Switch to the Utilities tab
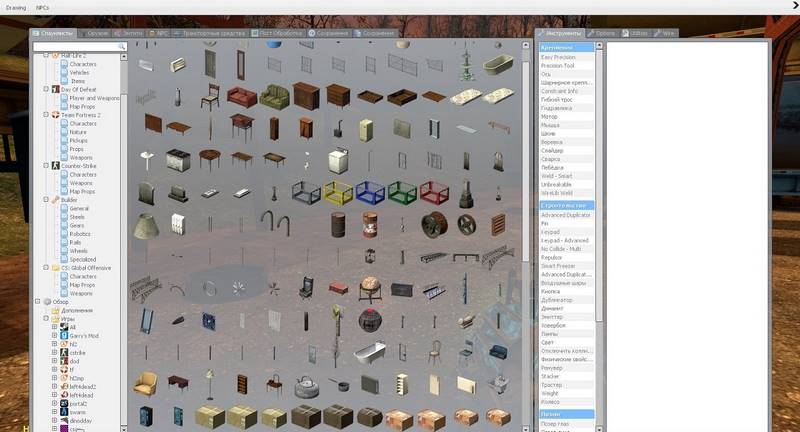This screenshot has height=432, width=800. pyautogui.click(x=637, y=33)
